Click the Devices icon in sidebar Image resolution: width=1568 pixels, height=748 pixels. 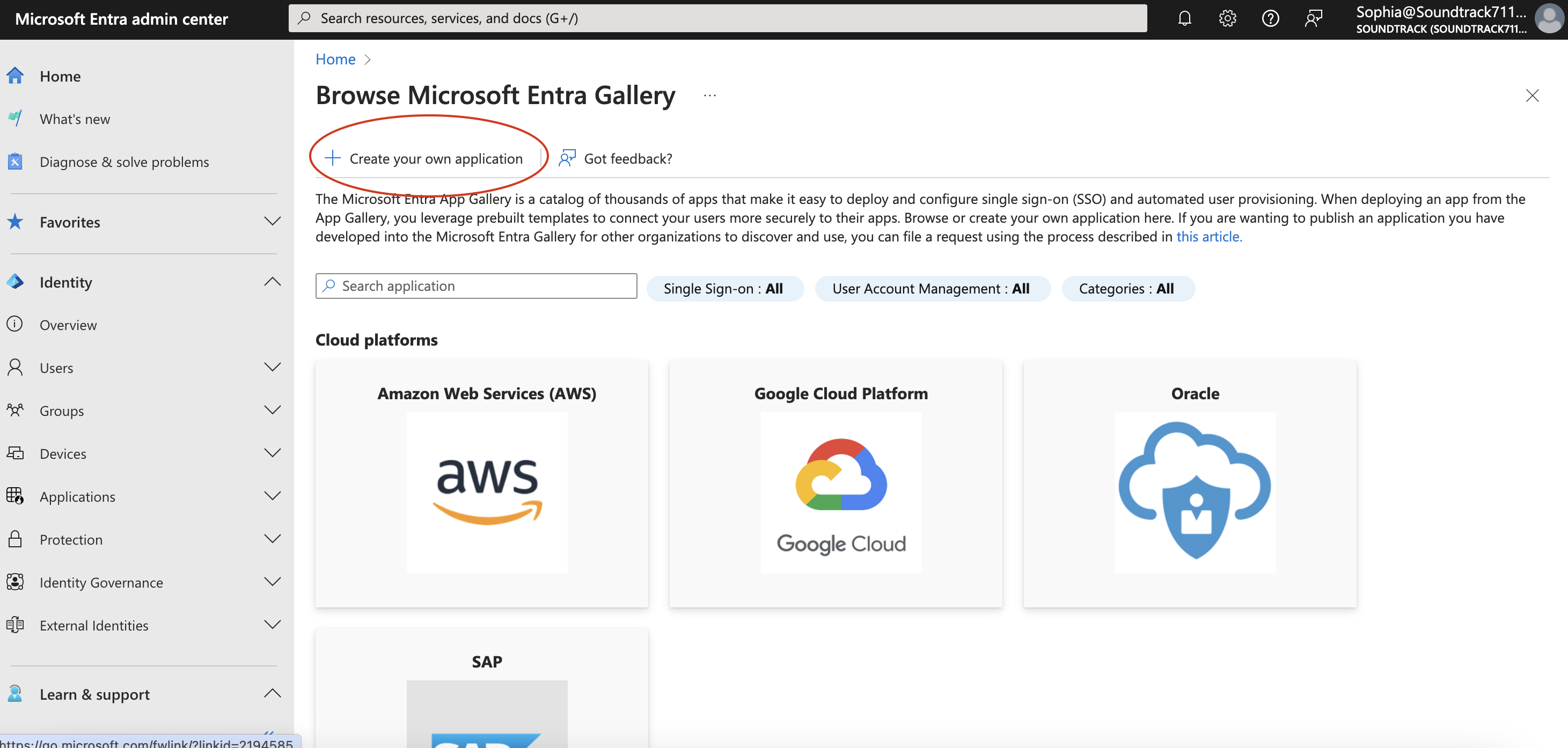click(x=15, y=453)
